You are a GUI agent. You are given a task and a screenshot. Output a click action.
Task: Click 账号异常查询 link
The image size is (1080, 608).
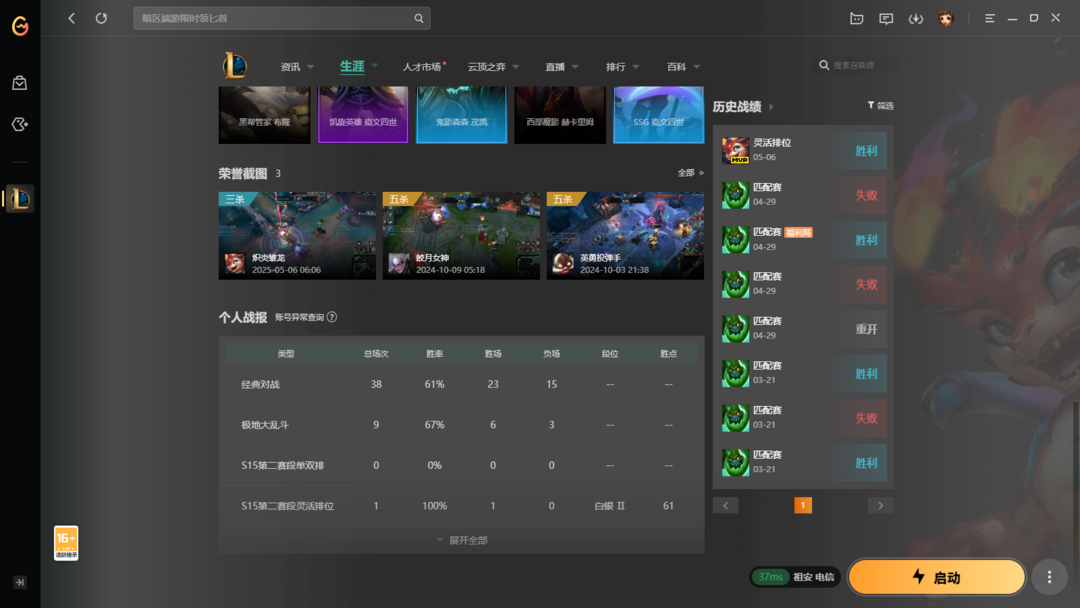pyautogui.click(x=299, y=317)
